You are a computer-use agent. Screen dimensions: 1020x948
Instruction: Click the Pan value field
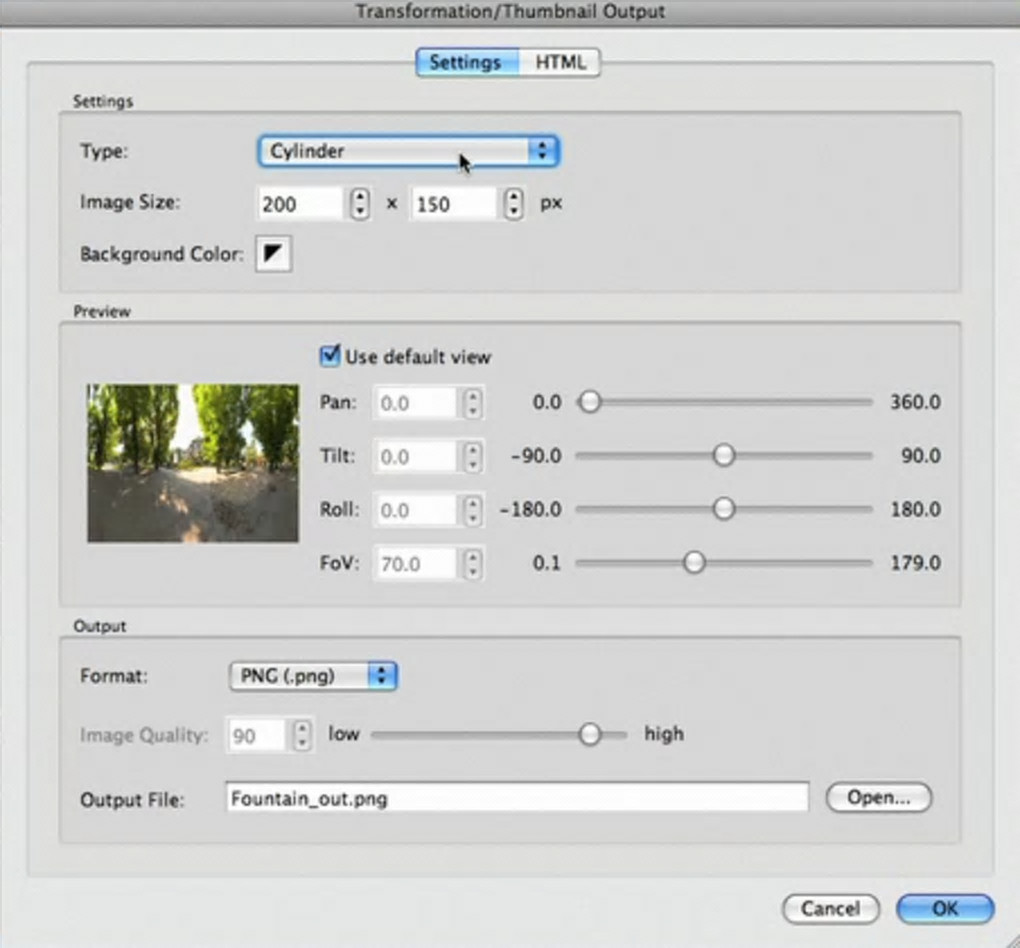coord(416,403)
